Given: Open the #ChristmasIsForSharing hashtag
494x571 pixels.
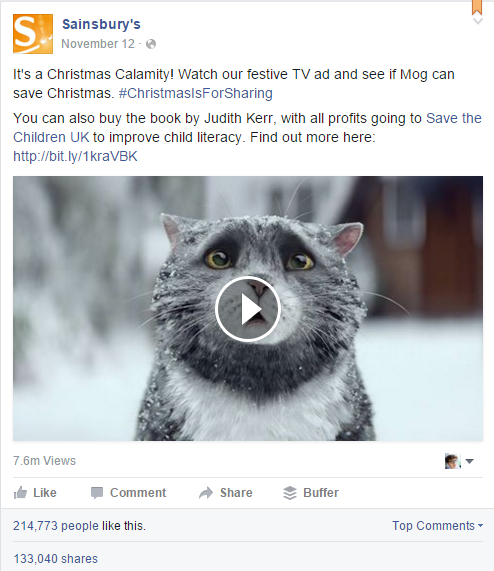Looking at the screenshot, I should click(196, 93).
